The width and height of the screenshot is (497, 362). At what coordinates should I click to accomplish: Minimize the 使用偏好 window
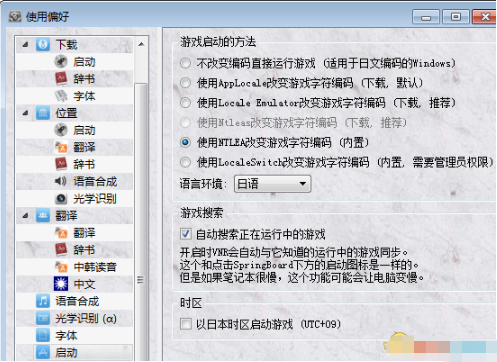point(426,17)
